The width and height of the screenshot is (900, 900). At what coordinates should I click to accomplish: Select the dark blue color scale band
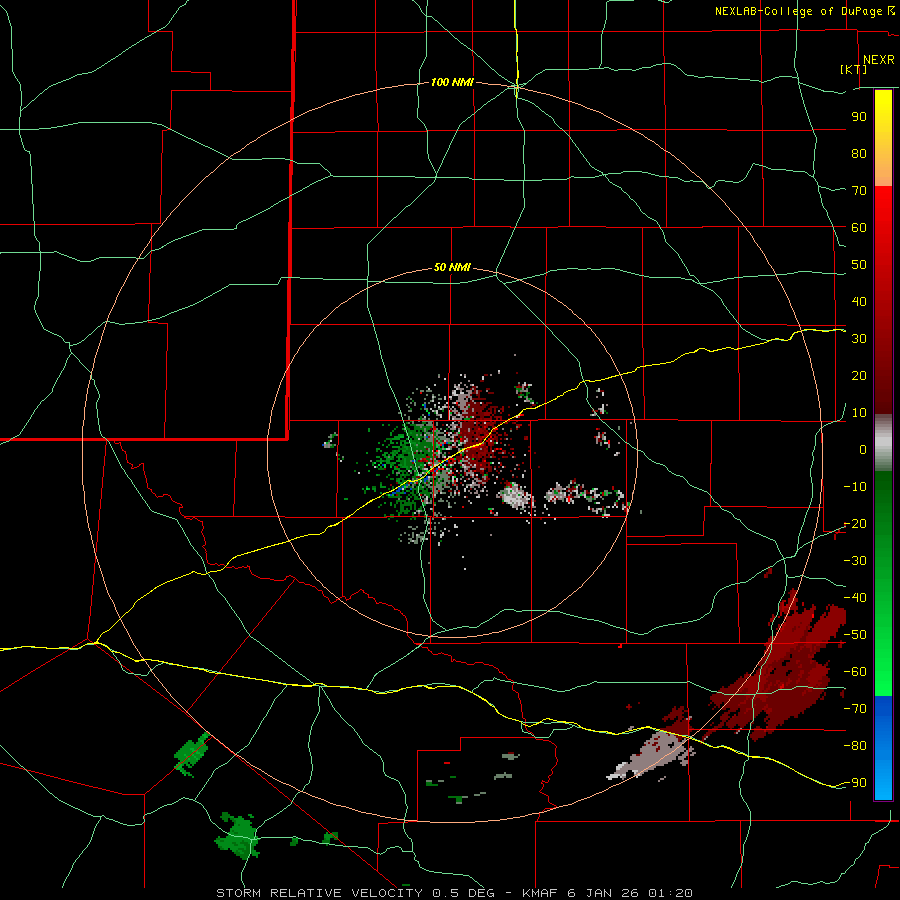click(x=883, y=707)
